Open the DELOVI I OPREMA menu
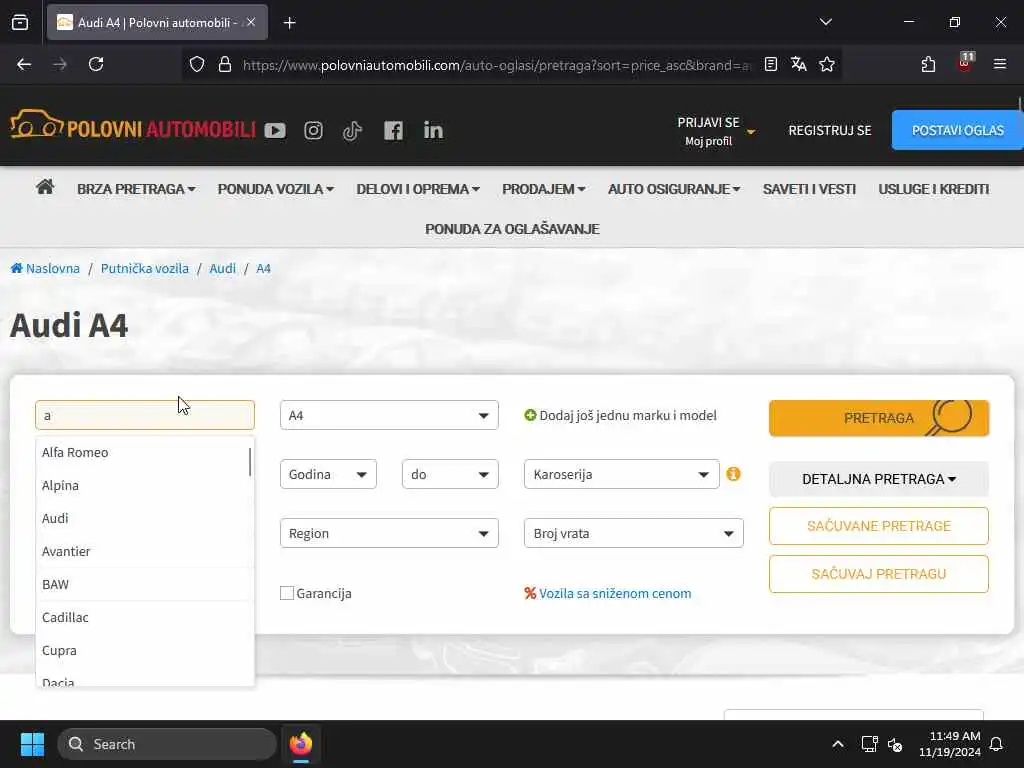This screenshot has height=768, width=1024. (418, 189)
